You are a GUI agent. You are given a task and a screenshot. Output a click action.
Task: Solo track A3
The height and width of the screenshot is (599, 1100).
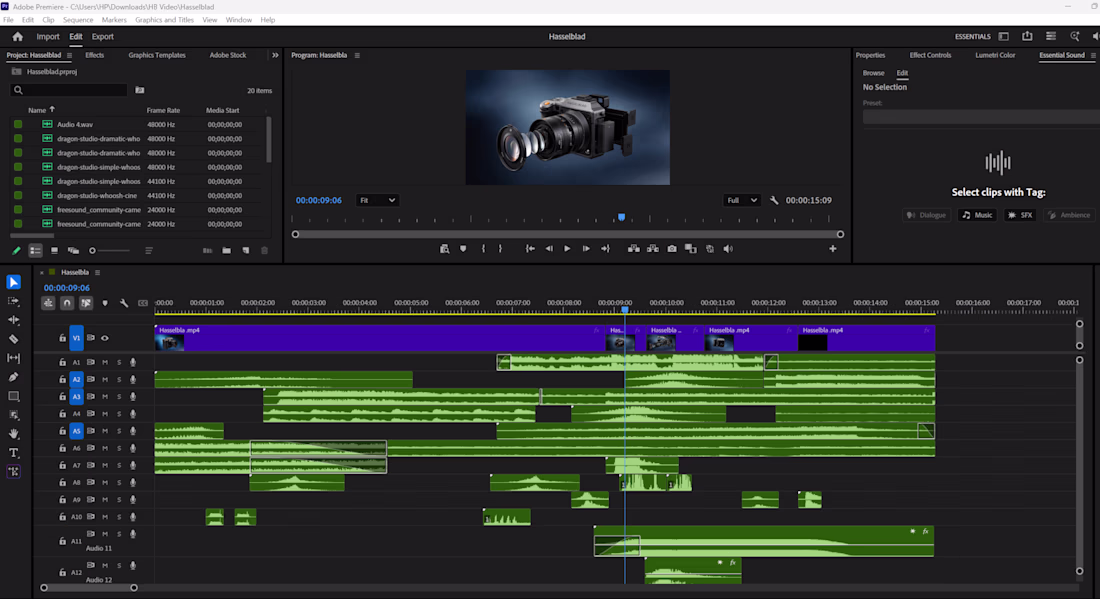click(119, 396)
